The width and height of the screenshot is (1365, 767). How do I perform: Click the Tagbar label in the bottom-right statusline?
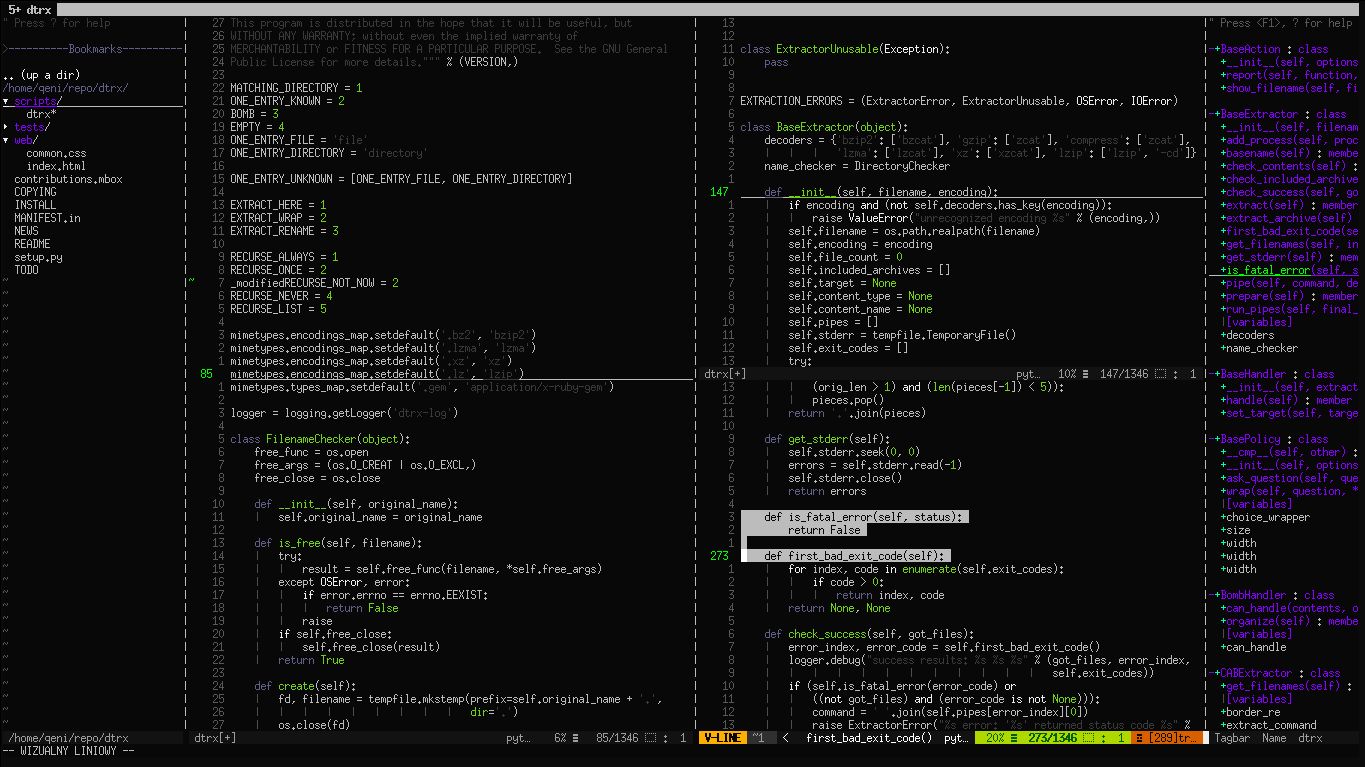coord(1231,738)
